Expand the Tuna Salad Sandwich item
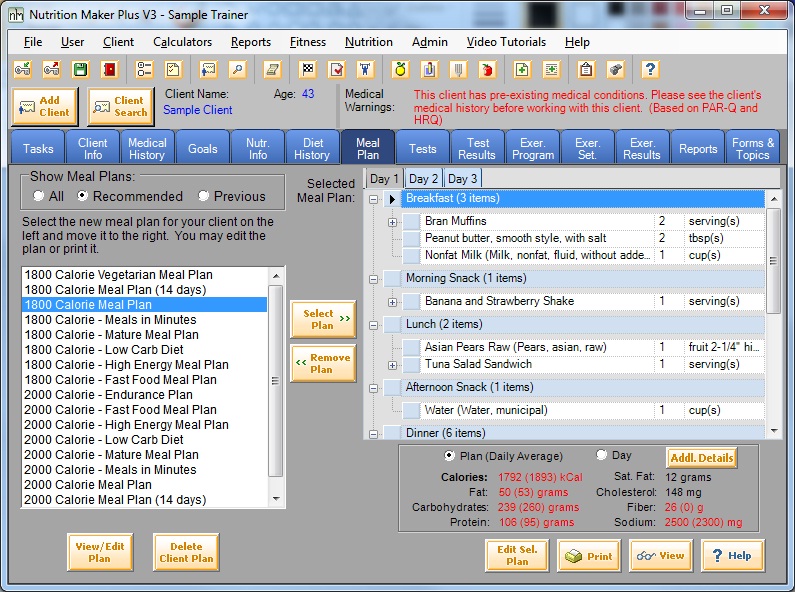Viewport: 795px width, 592px height. click(x=392, y=365)
